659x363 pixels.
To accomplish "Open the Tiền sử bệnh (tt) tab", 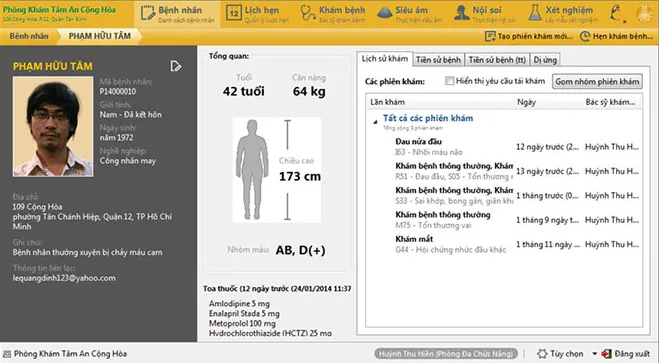I will pyautogui.click(x=497, y=60).
